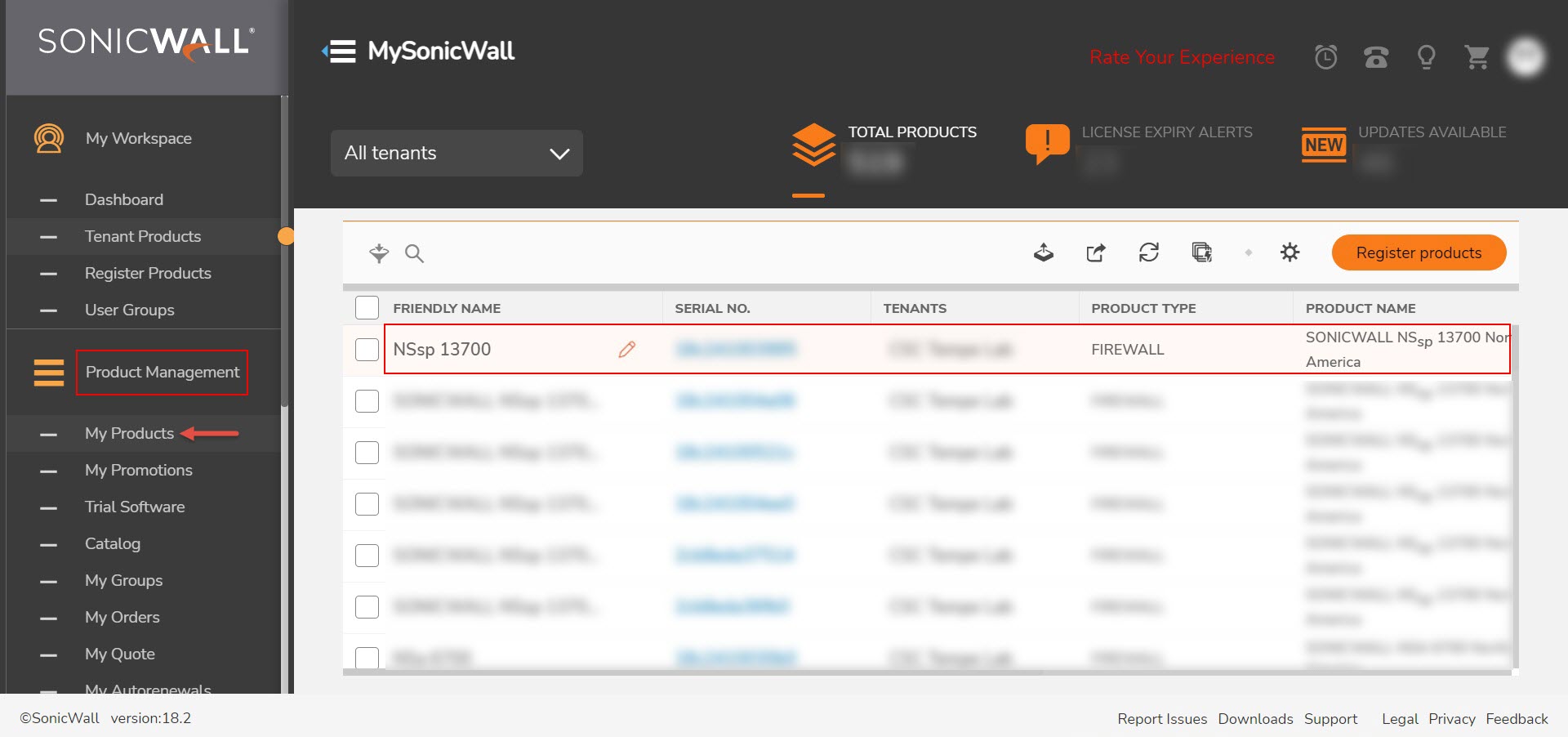This screenshot has height=737, width=1568.
Task: Click the lightbulb ideas icon in header
Action: tap(1426, 57)
